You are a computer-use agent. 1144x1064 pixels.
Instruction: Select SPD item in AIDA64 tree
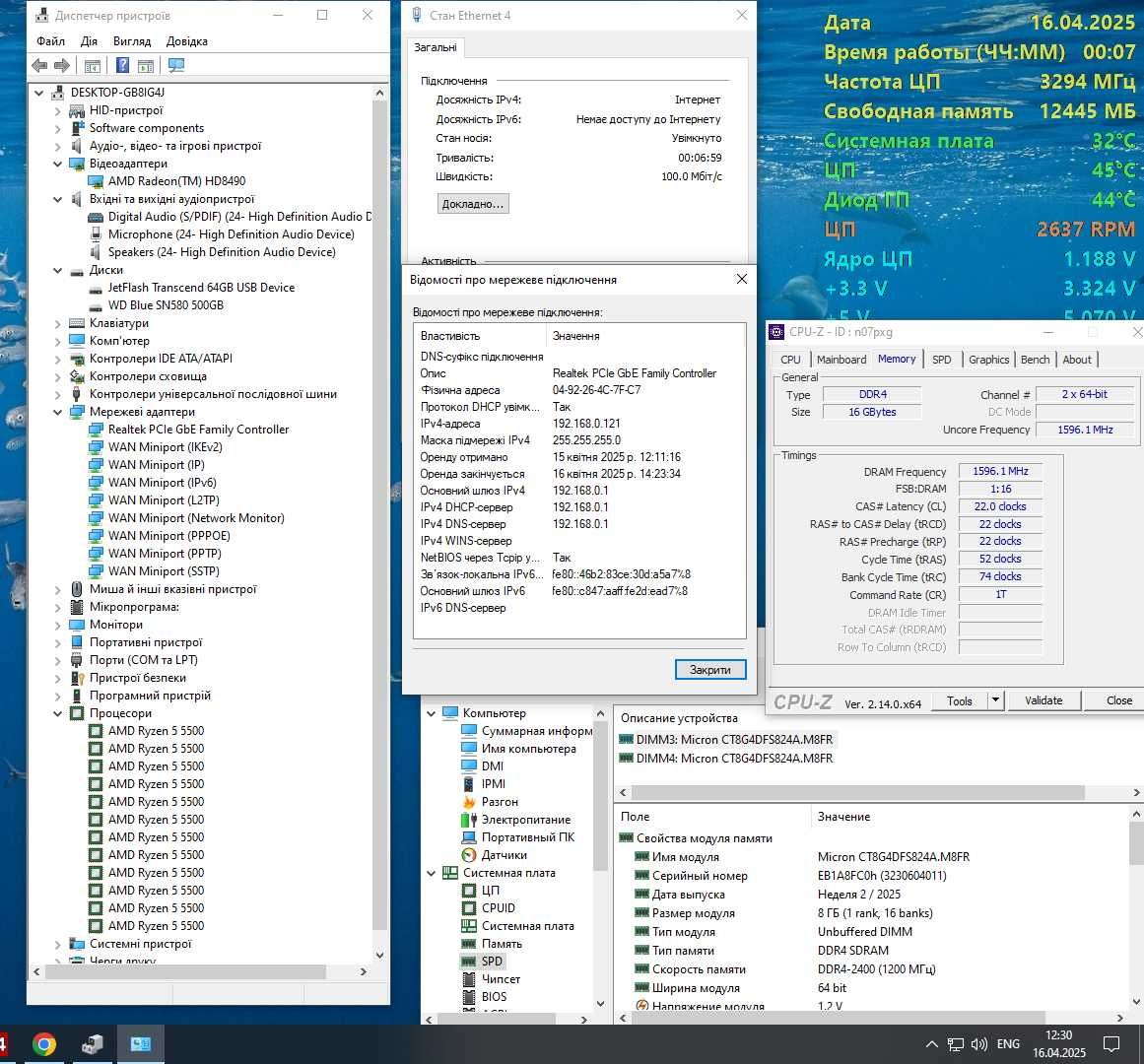[492, 962]
